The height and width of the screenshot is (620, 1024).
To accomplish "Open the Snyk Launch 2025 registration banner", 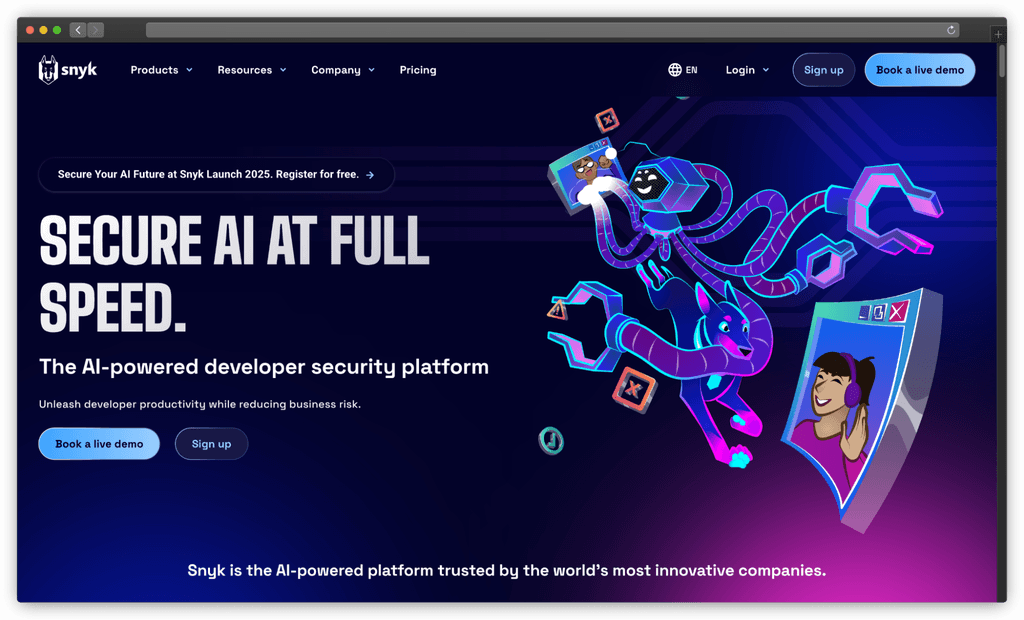I will click(216, 174).
